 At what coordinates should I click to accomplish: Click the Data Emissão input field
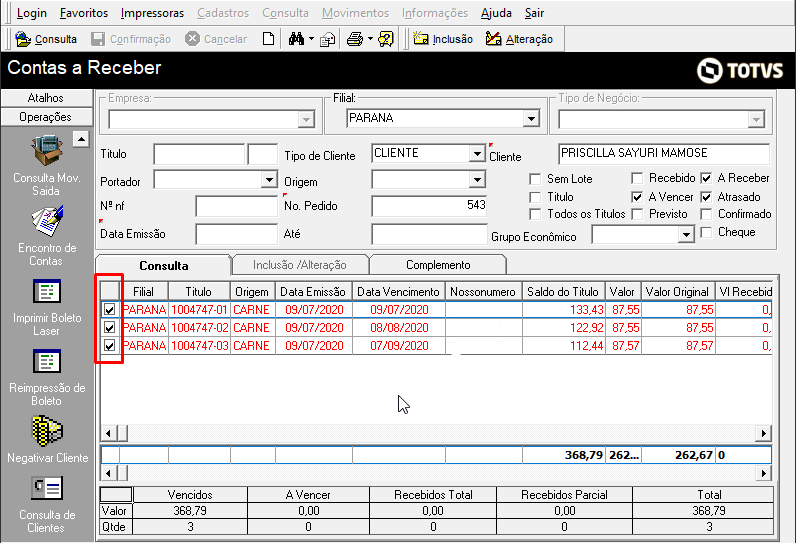[237, 234]
